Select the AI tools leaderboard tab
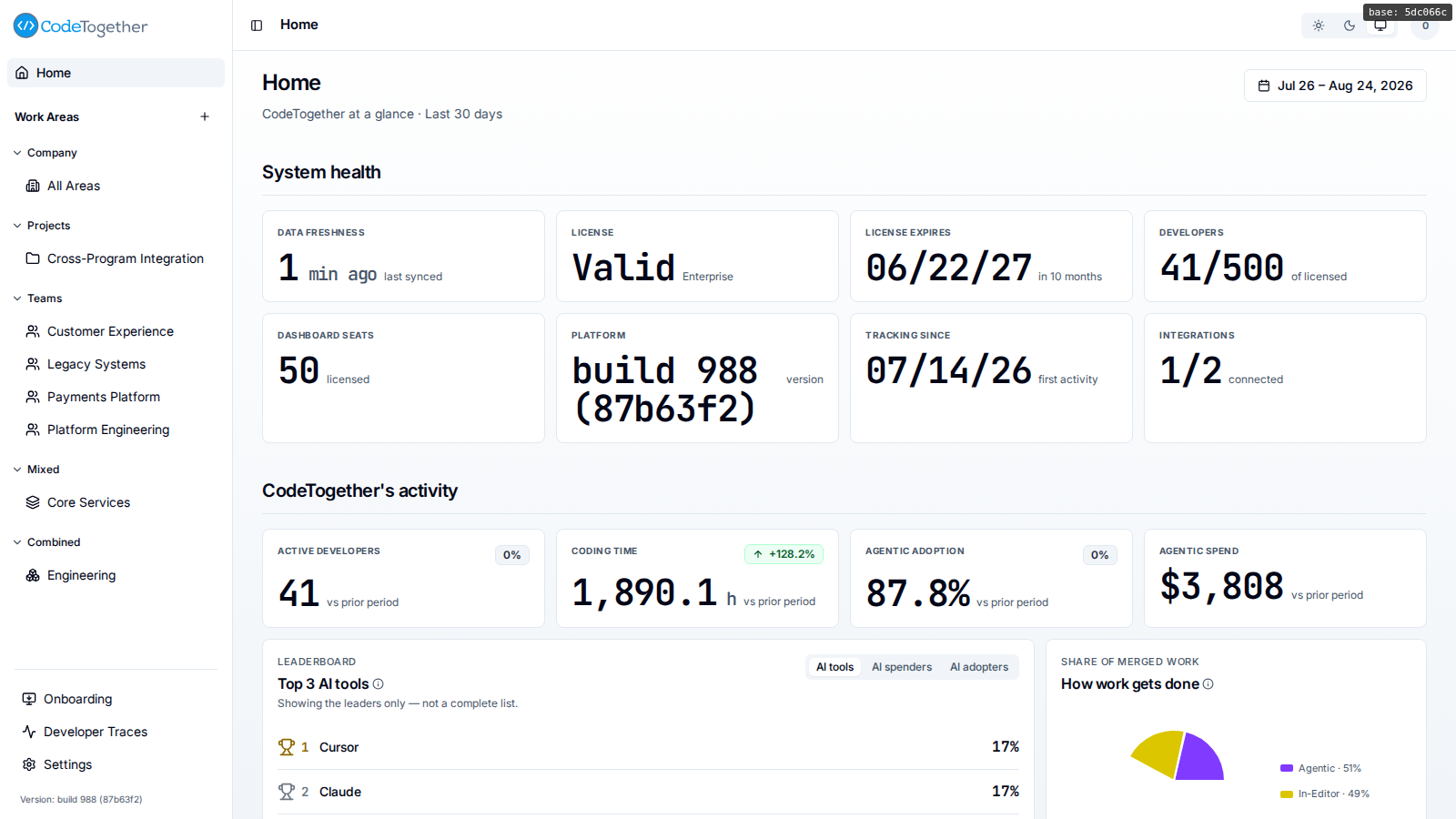The image size is (1456, 819). (x=834, y=667)
